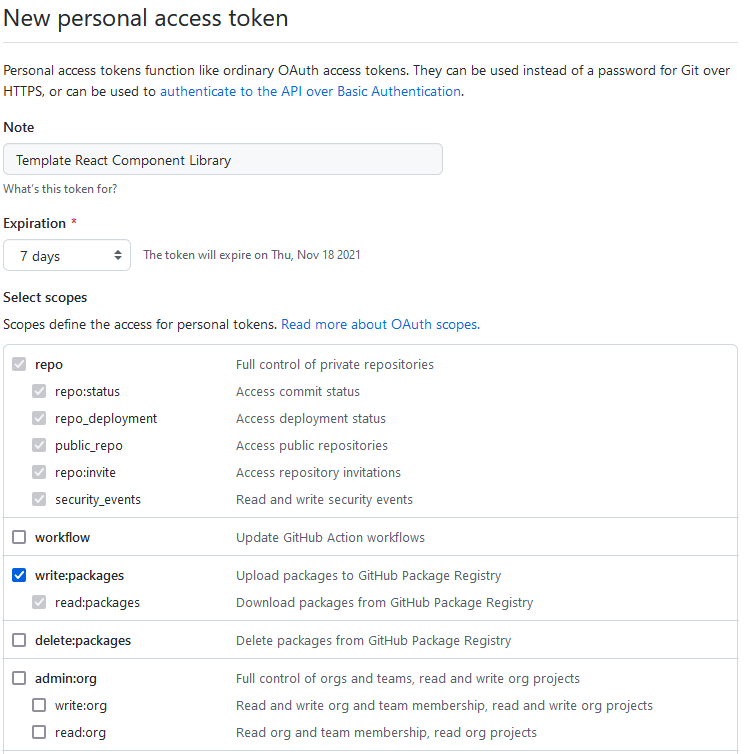Select the write:org scope checkbox
This screenshot has height=754, width=748.
[x=39, y=705]
